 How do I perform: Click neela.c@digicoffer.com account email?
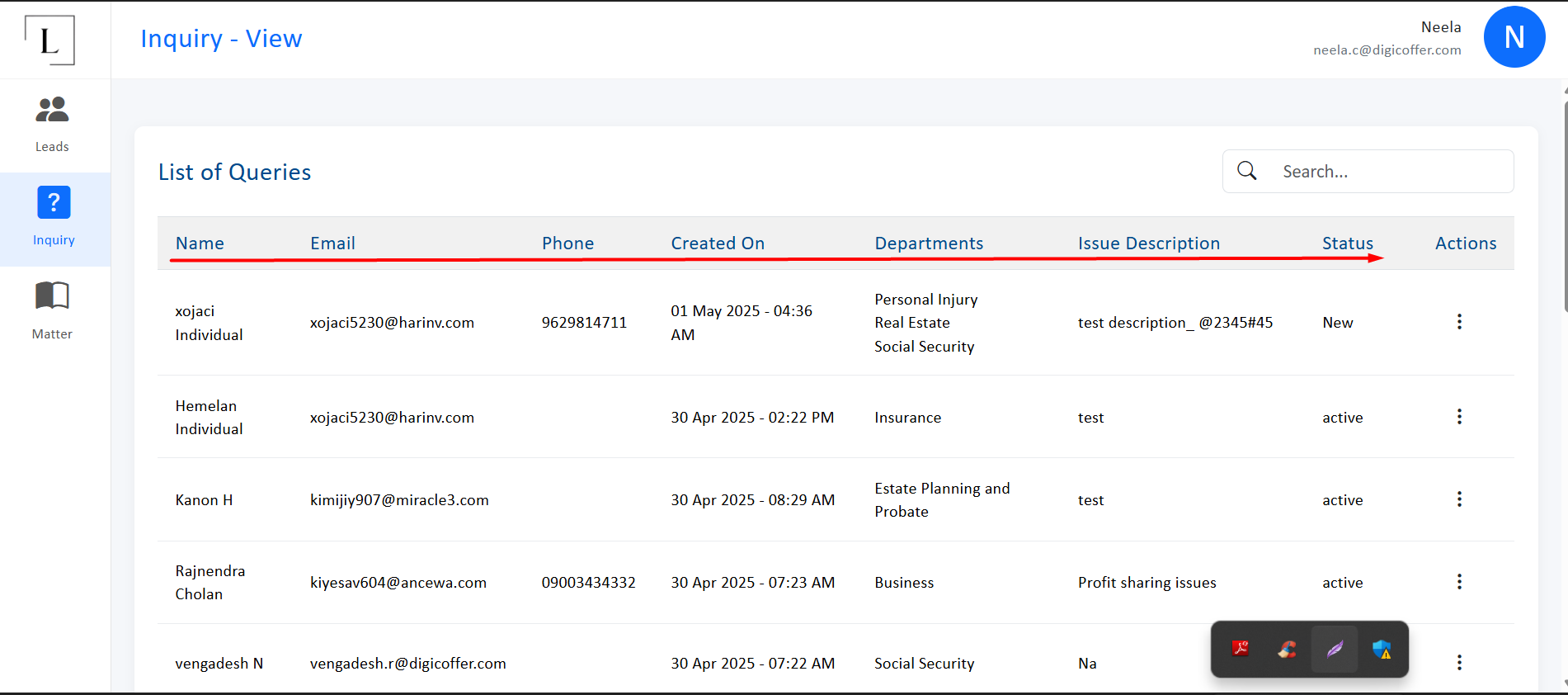tap(1387, 50)
